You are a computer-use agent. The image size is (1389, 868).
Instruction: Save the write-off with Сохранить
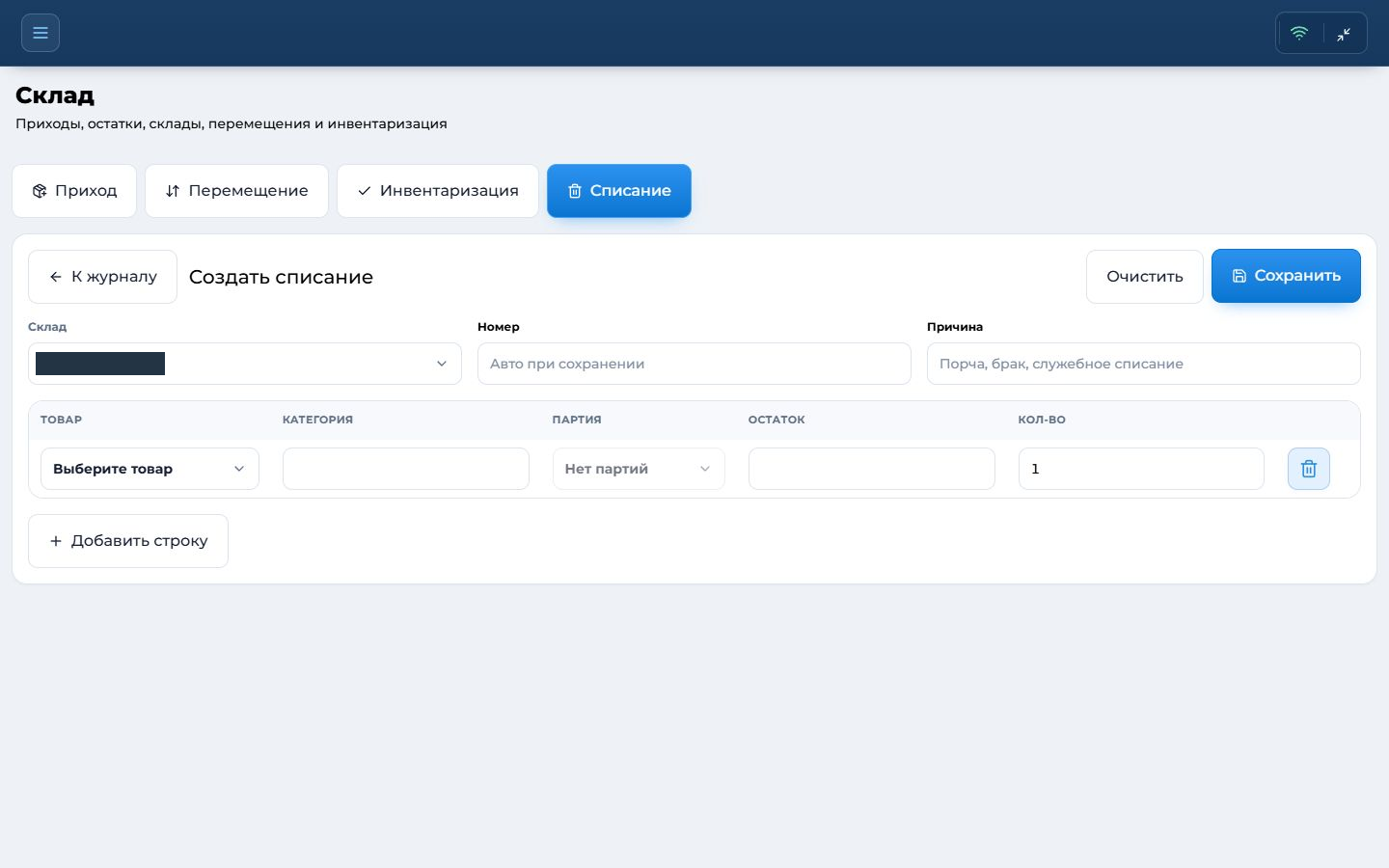click(x=1286, y=276)
